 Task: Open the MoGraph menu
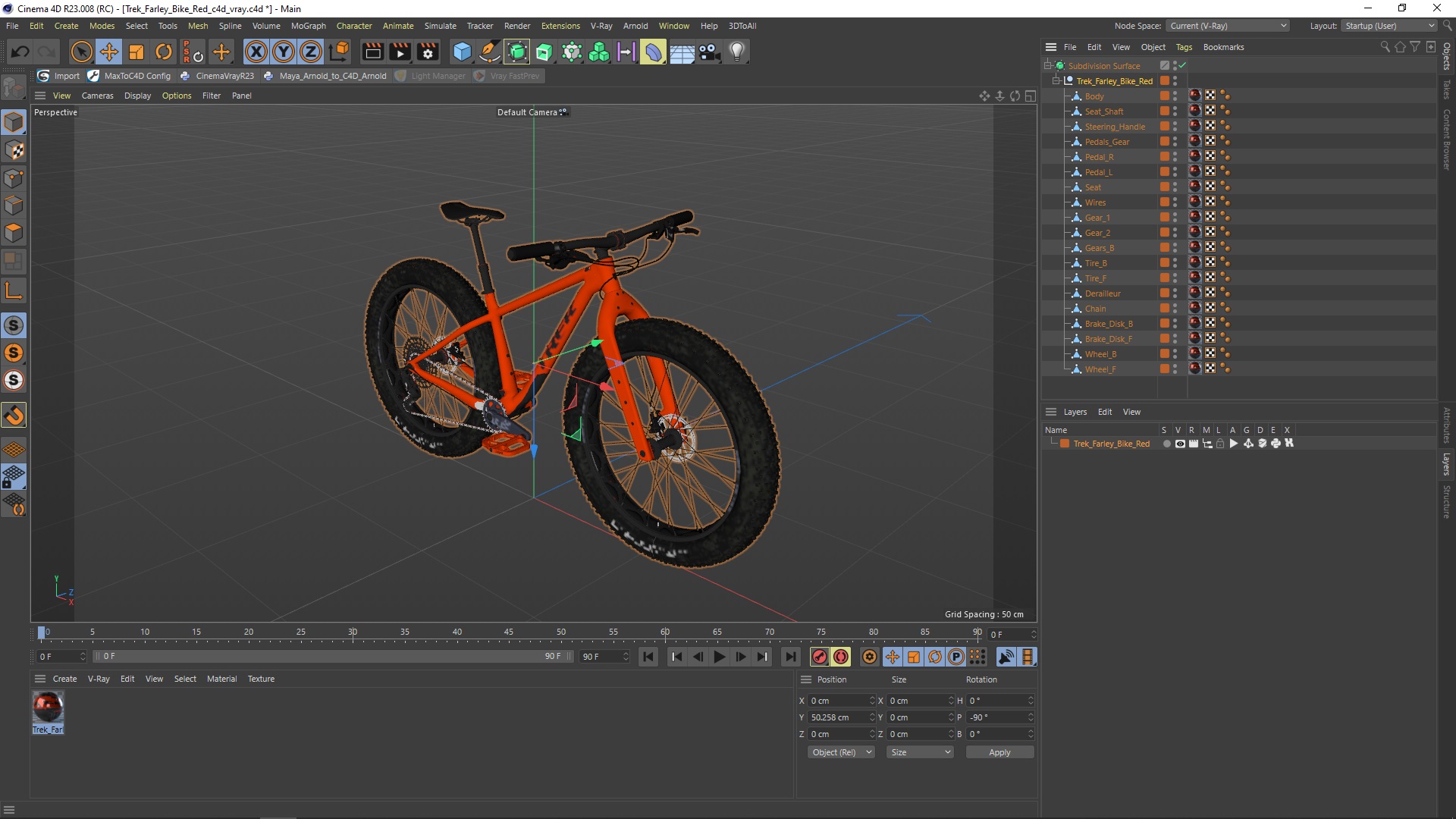(308, 26)
